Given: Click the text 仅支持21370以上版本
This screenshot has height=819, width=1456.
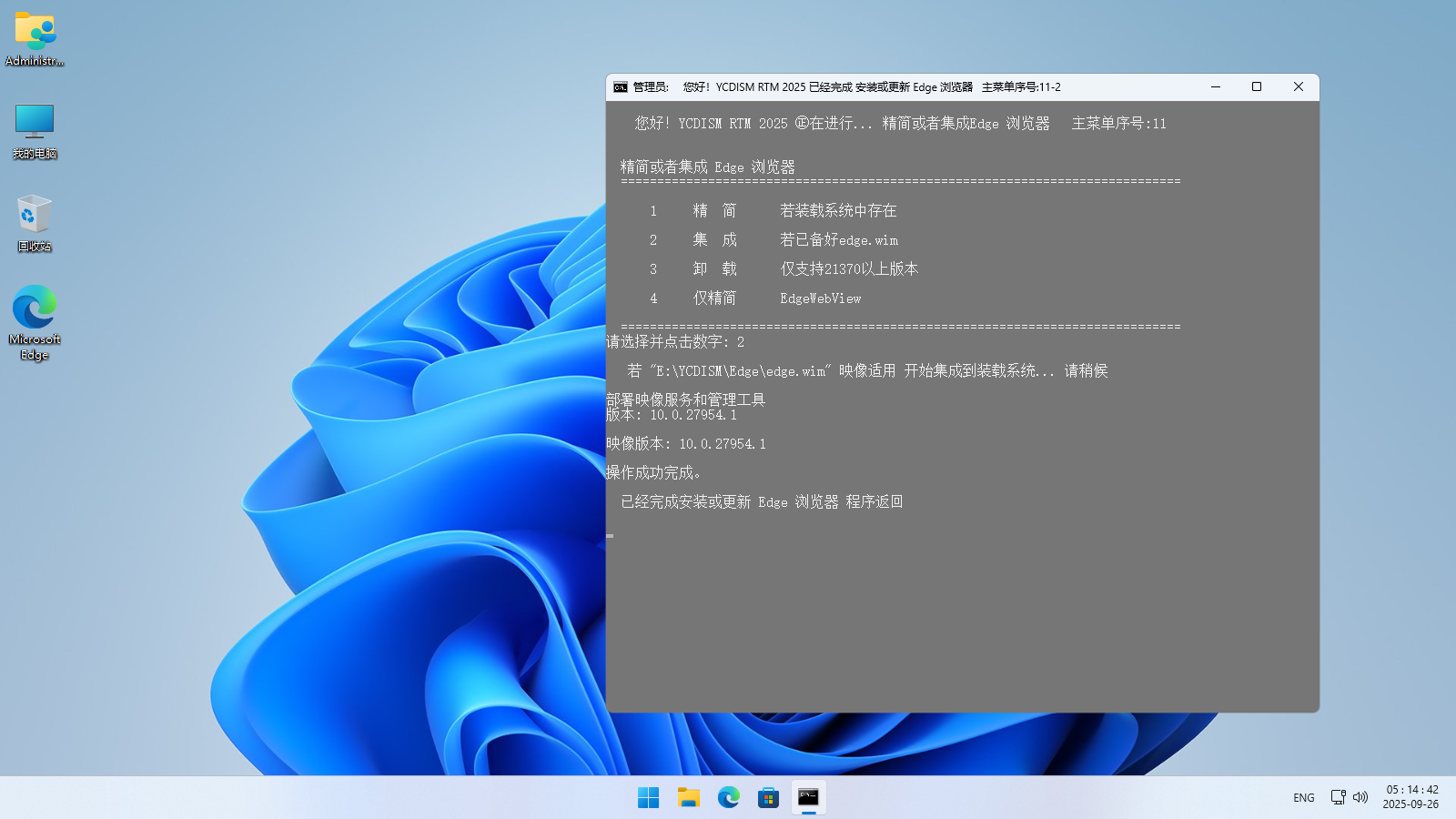Looking at the screenshot, I should 849,269.
